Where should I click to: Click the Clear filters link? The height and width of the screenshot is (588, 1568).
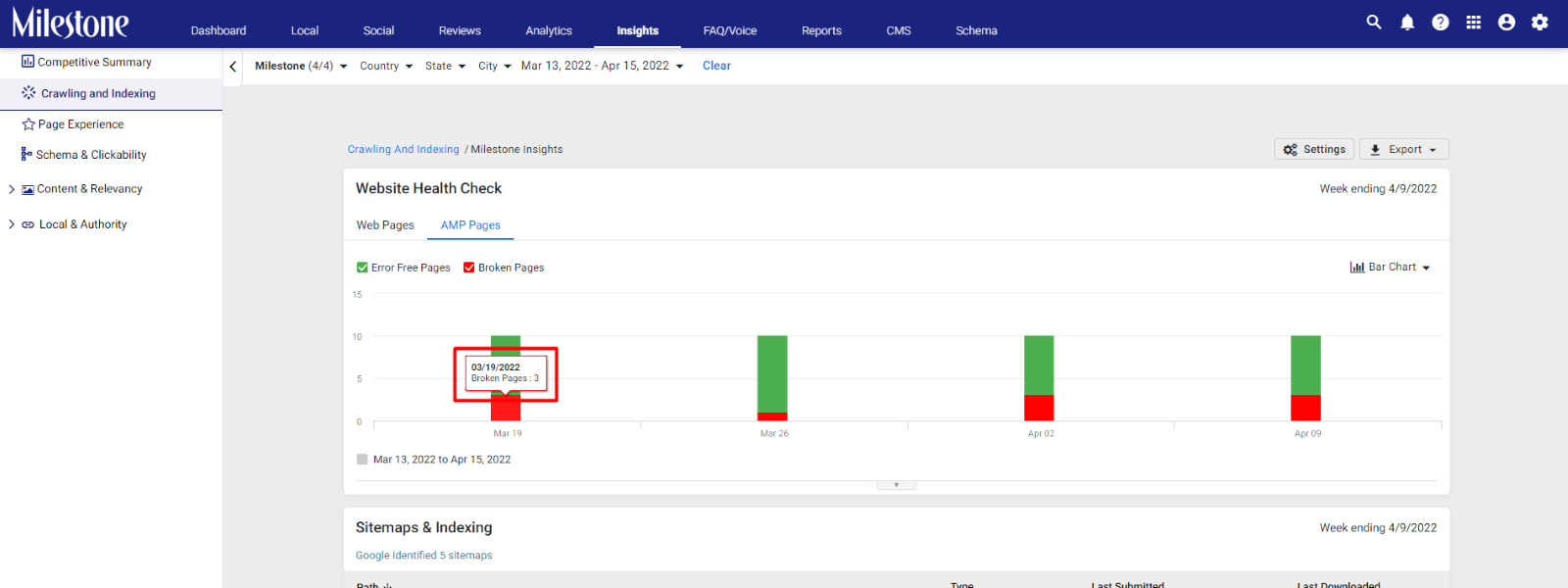tap(716, 66)
